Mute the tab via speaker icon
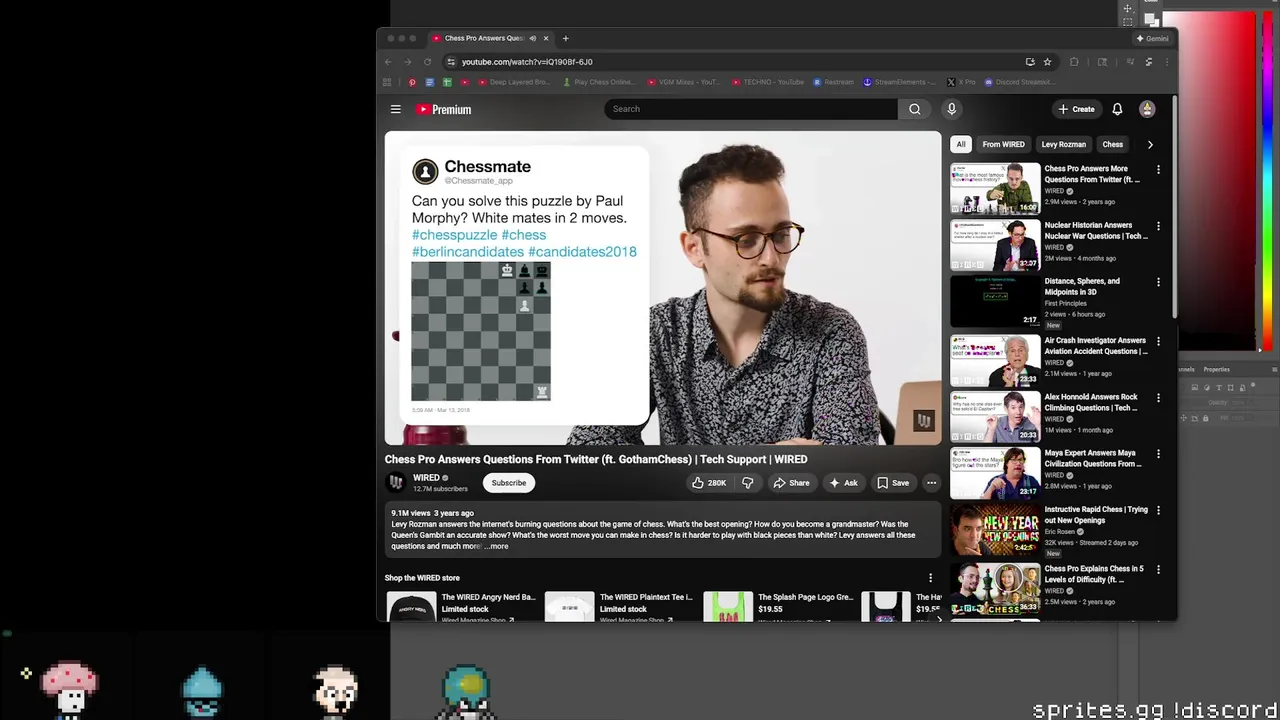This screenshot has height=720, width=1280. click(x=532, y=38)
